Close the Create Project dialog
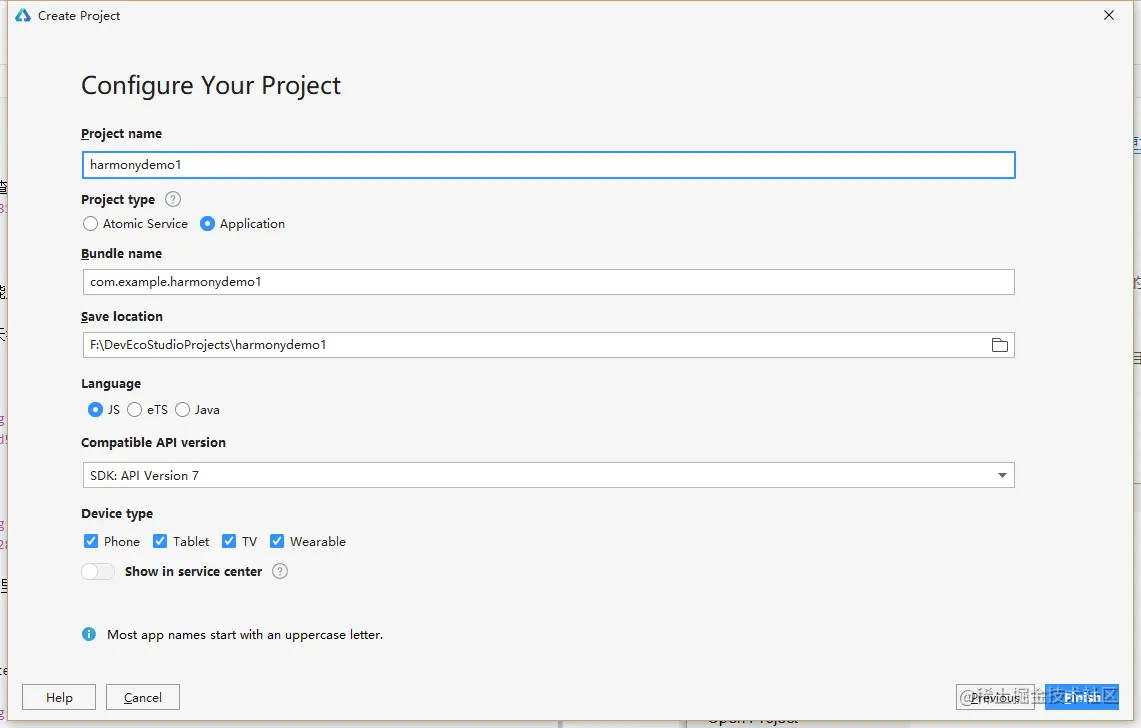The image size is (1141, 728). (1108, 15)
